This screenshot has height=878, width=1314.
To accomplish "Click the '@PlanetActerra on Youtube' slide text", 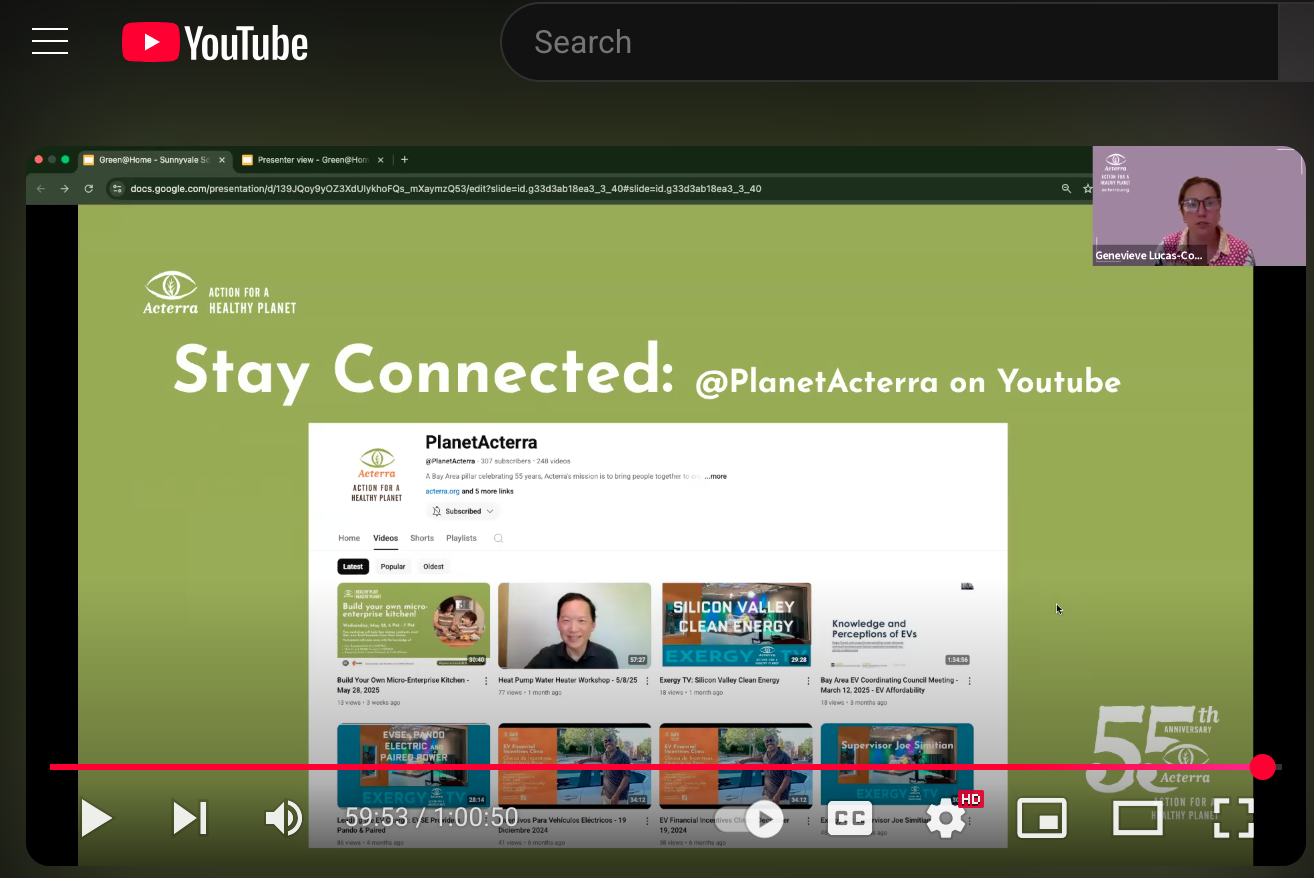I will tap(908, 381).
